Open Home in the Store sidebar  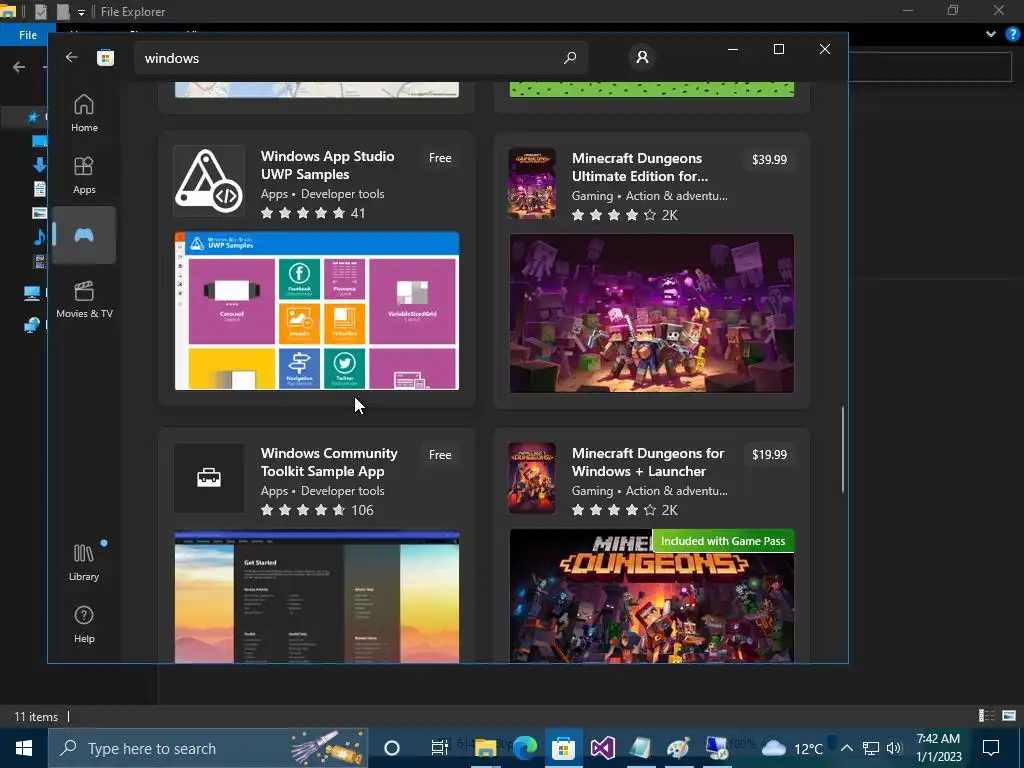coord(84,113)
